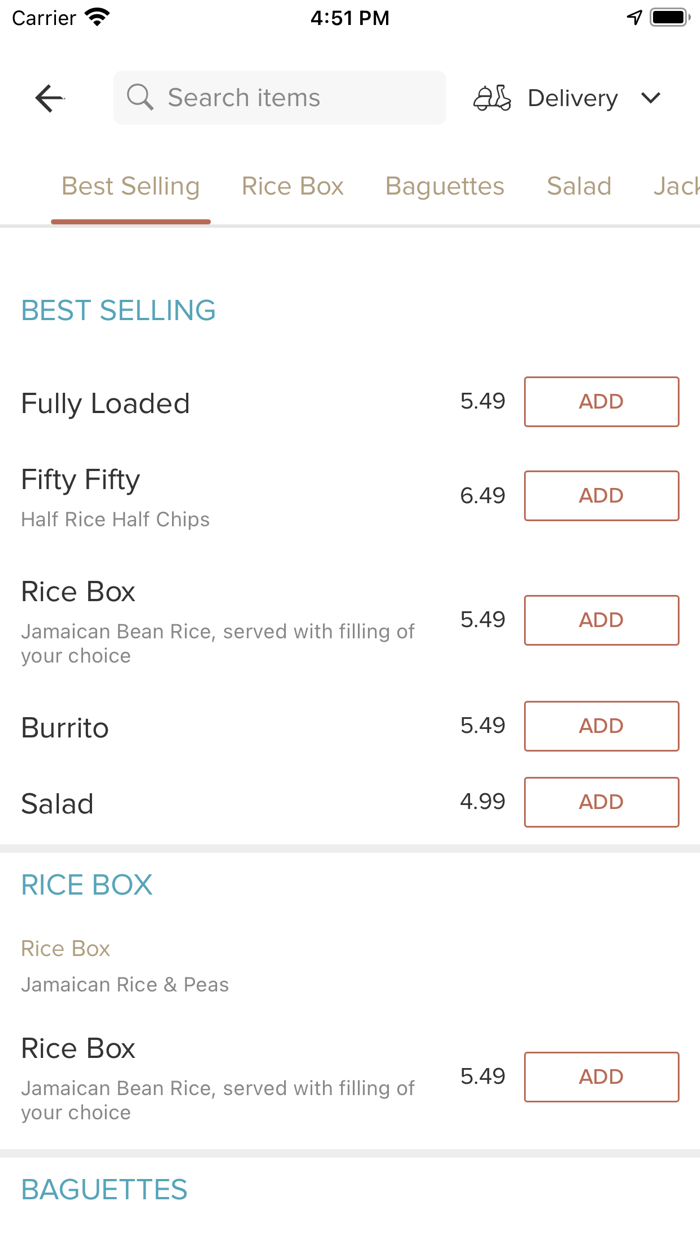Image resolution: width=700 pixels, height=1244 pixels.
Task: Tap the battery indicator icon
Action: [x=668, y=17]
